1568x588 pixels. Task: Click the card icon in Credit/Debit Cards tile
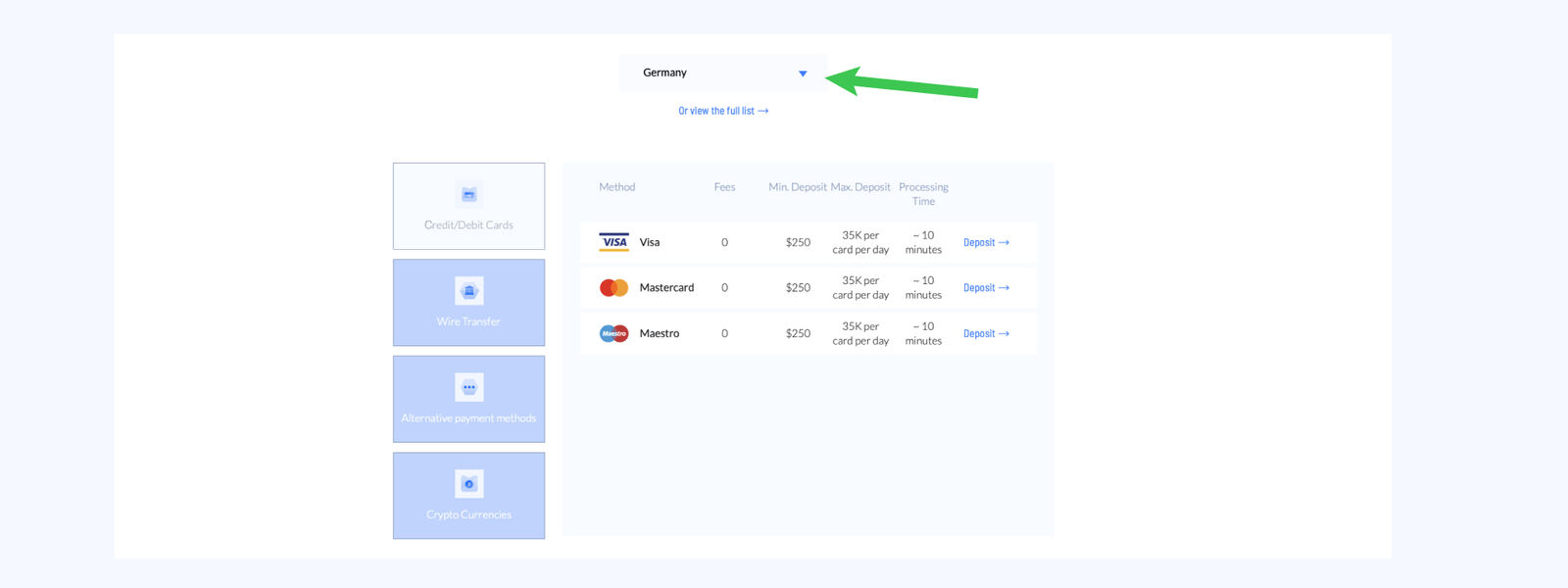point(468,194)
